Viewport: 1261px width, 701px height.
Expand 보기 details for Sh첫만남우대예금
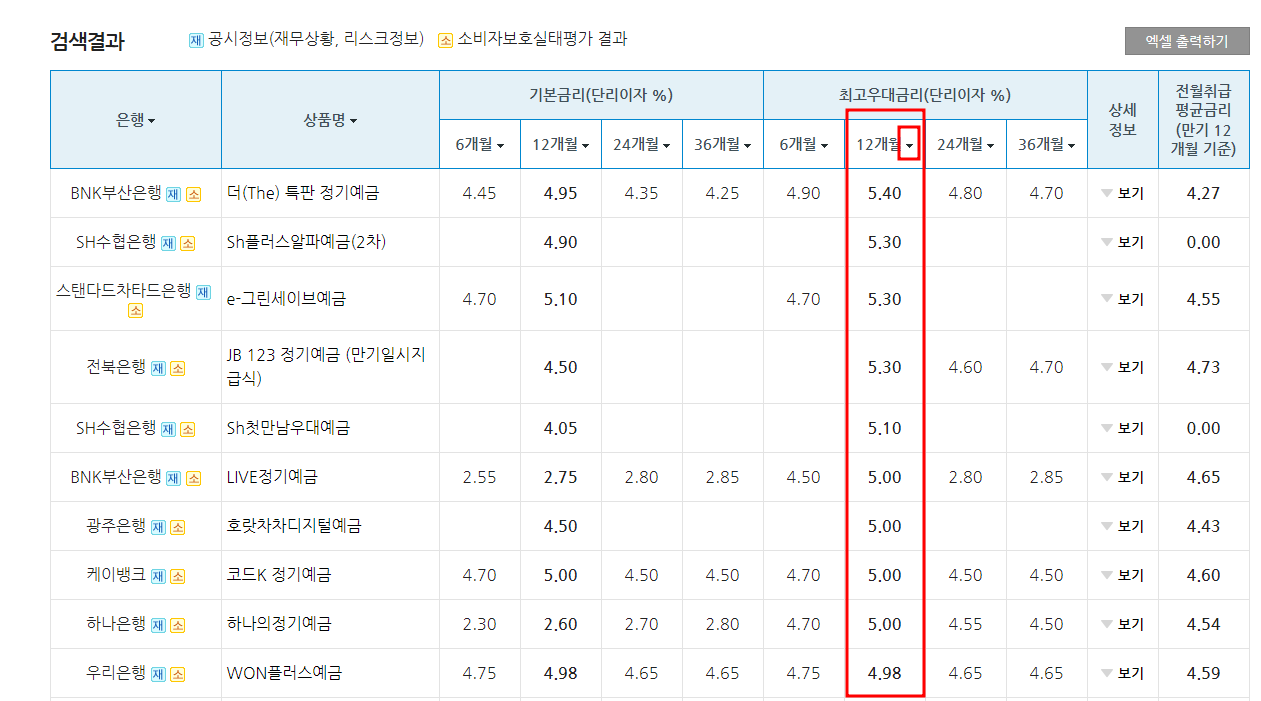click(1122, 429)
